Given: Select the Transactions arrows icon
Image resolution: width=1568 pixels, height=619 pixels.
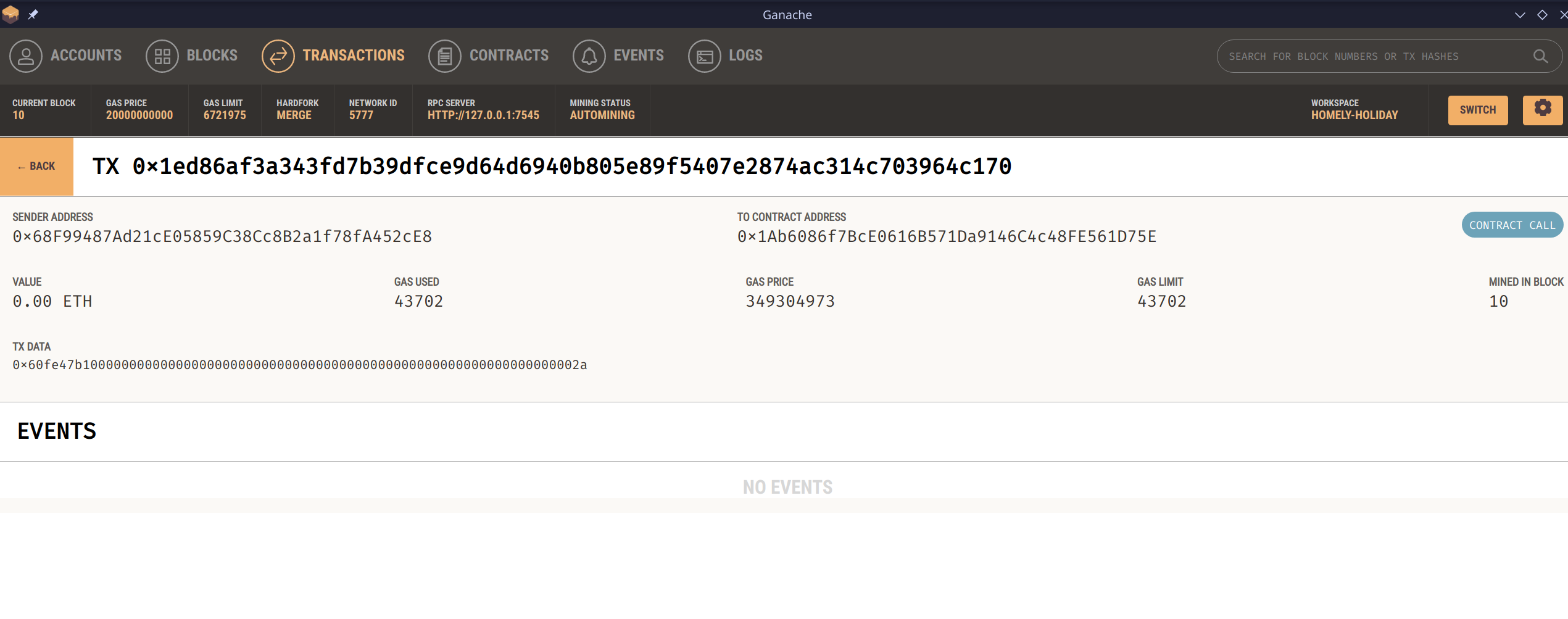Looking at the screenshot, I should coord(278,56).
